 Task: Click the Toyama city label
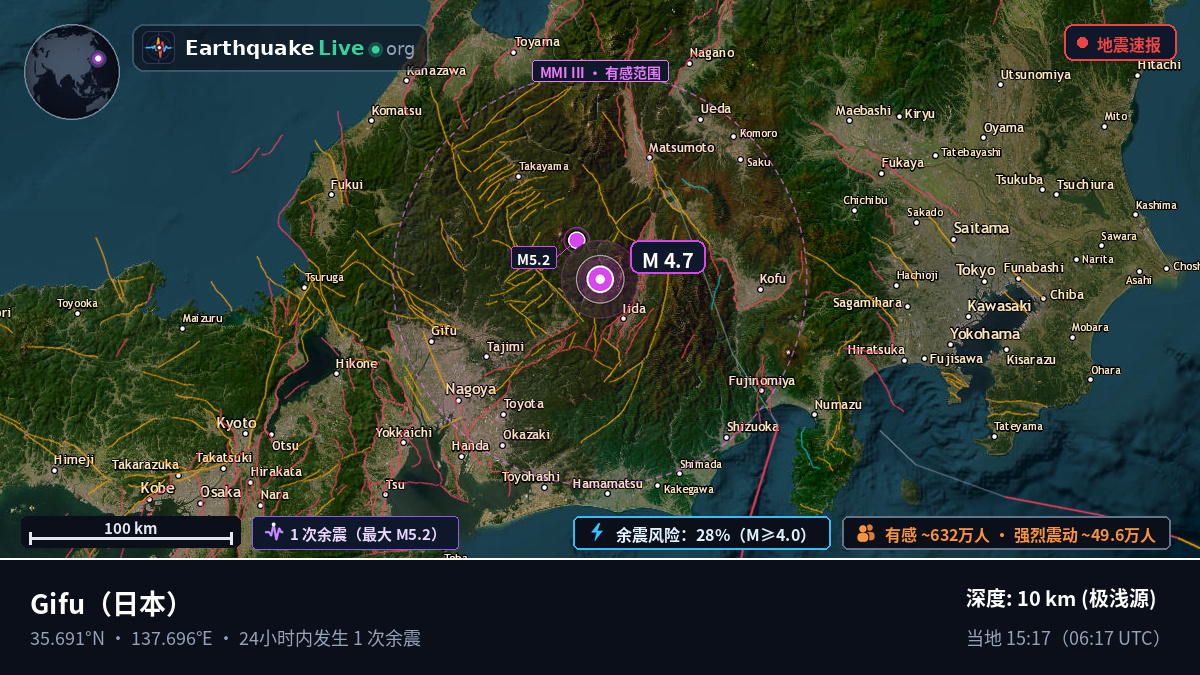538,42
